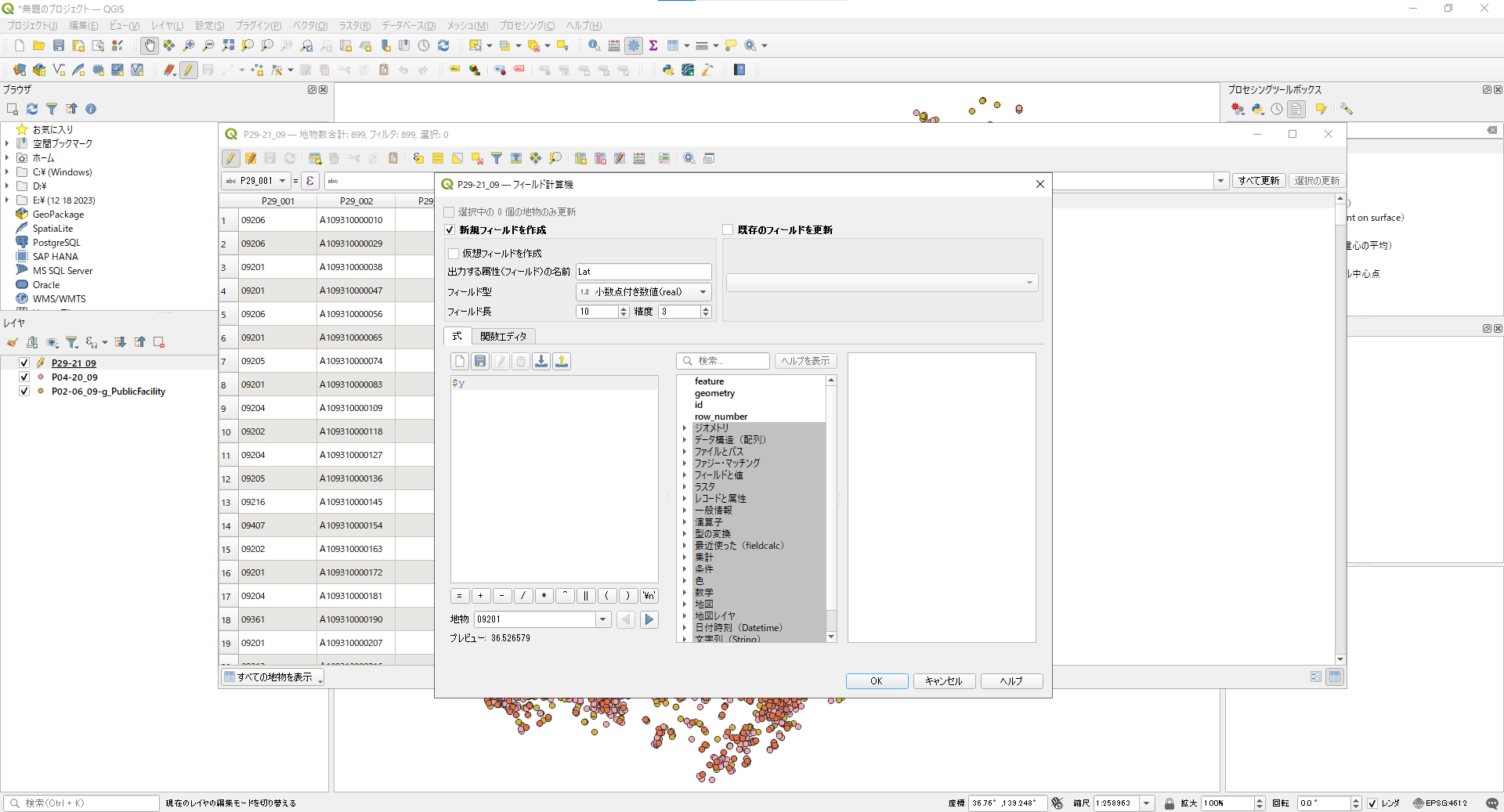The width and height of the screenshot is (1504, 812).
Task: Click the multiplication operator button
Action: tap(544, 596)
